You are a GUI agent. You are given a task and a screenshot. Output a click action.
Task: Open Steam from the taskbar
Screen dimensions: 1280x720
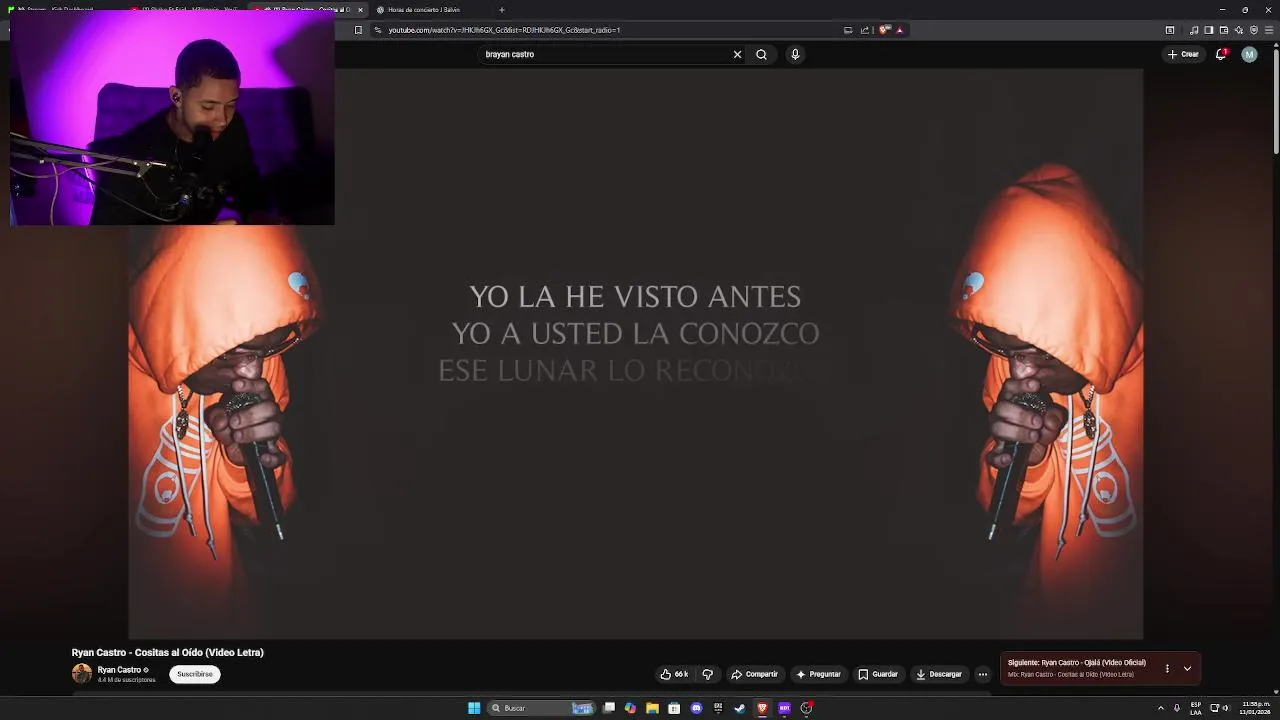click(x=740, y=708)
